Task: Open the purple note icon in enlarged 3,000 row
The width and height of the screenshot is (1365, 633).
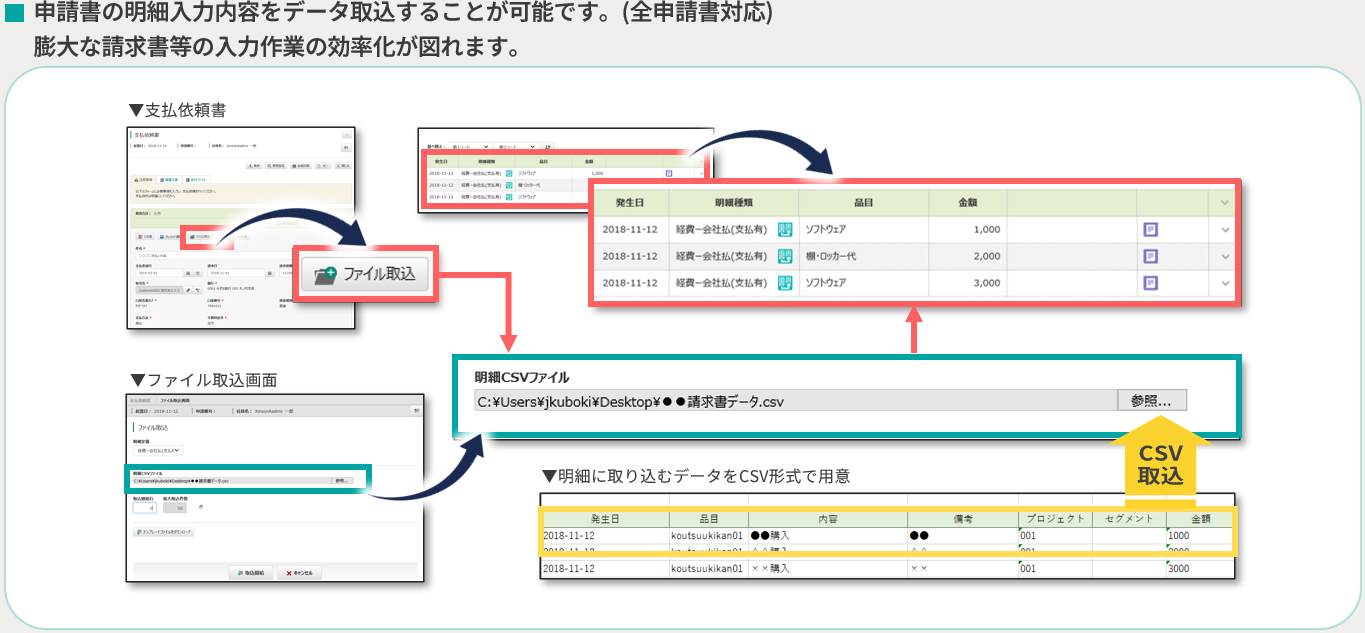Action: (1151, 283)
